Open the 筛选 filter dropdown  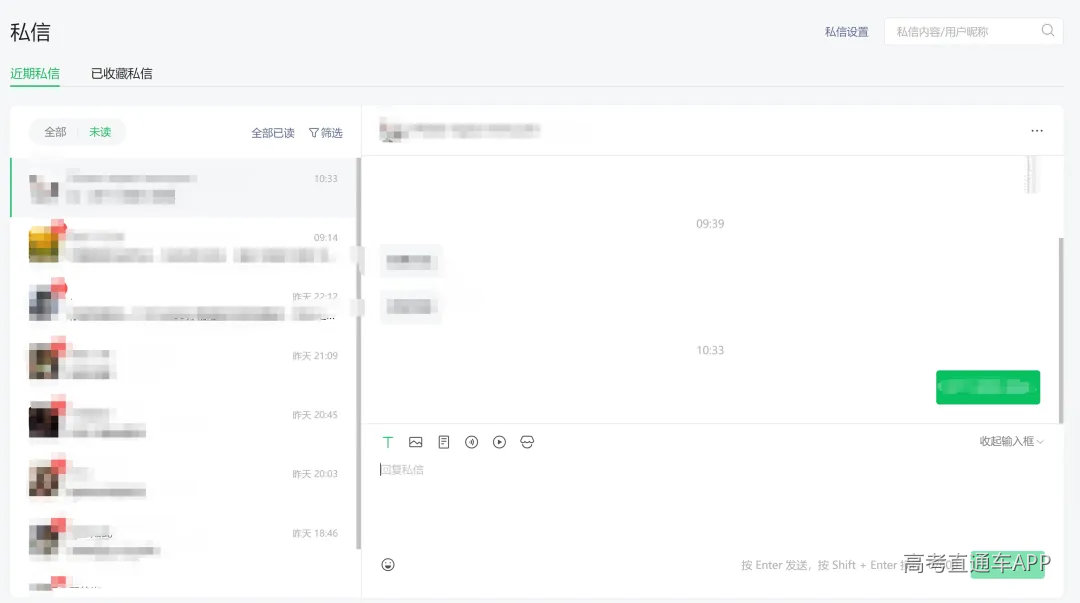click(x=325, y=133)
